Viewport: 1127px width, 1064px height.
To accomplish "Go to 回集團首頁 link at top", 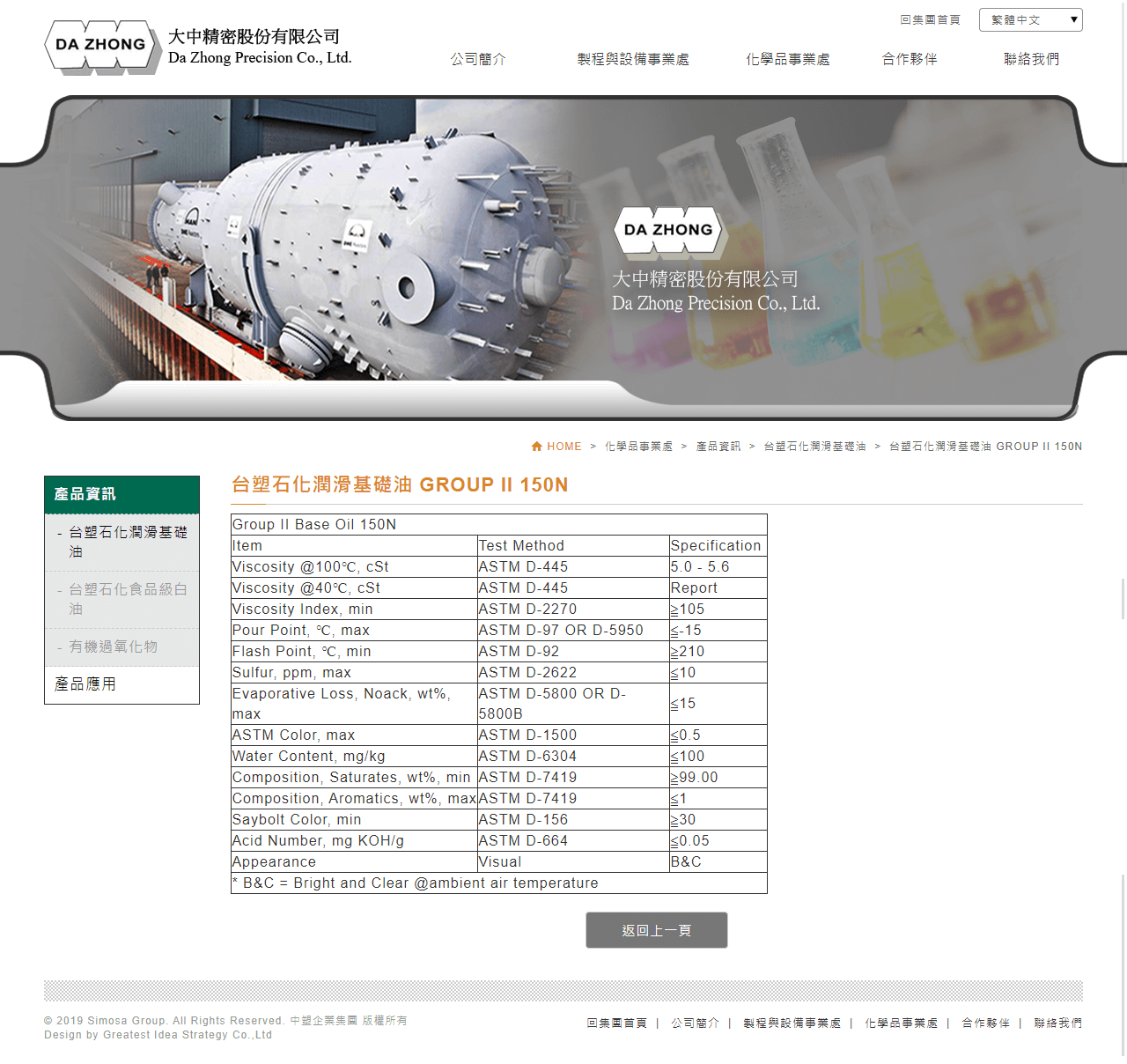I will click(930, 19).
